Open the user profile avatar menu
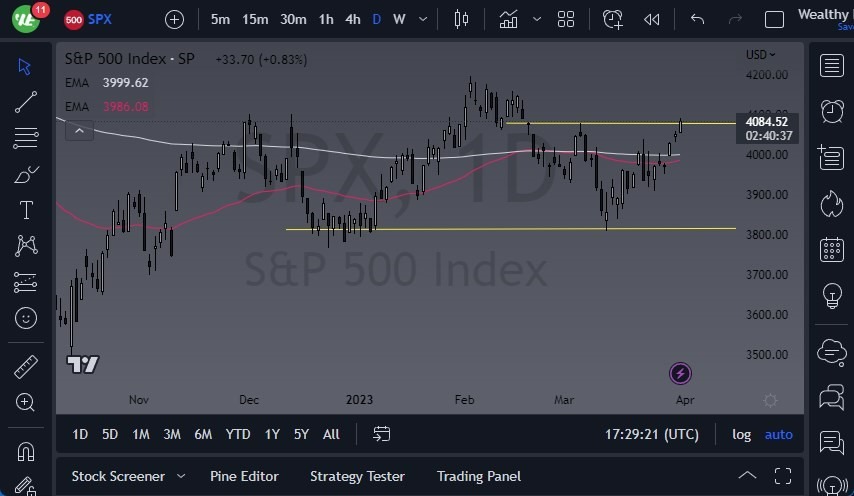This screenshot has height=496, width=854. tap(25, 19)
